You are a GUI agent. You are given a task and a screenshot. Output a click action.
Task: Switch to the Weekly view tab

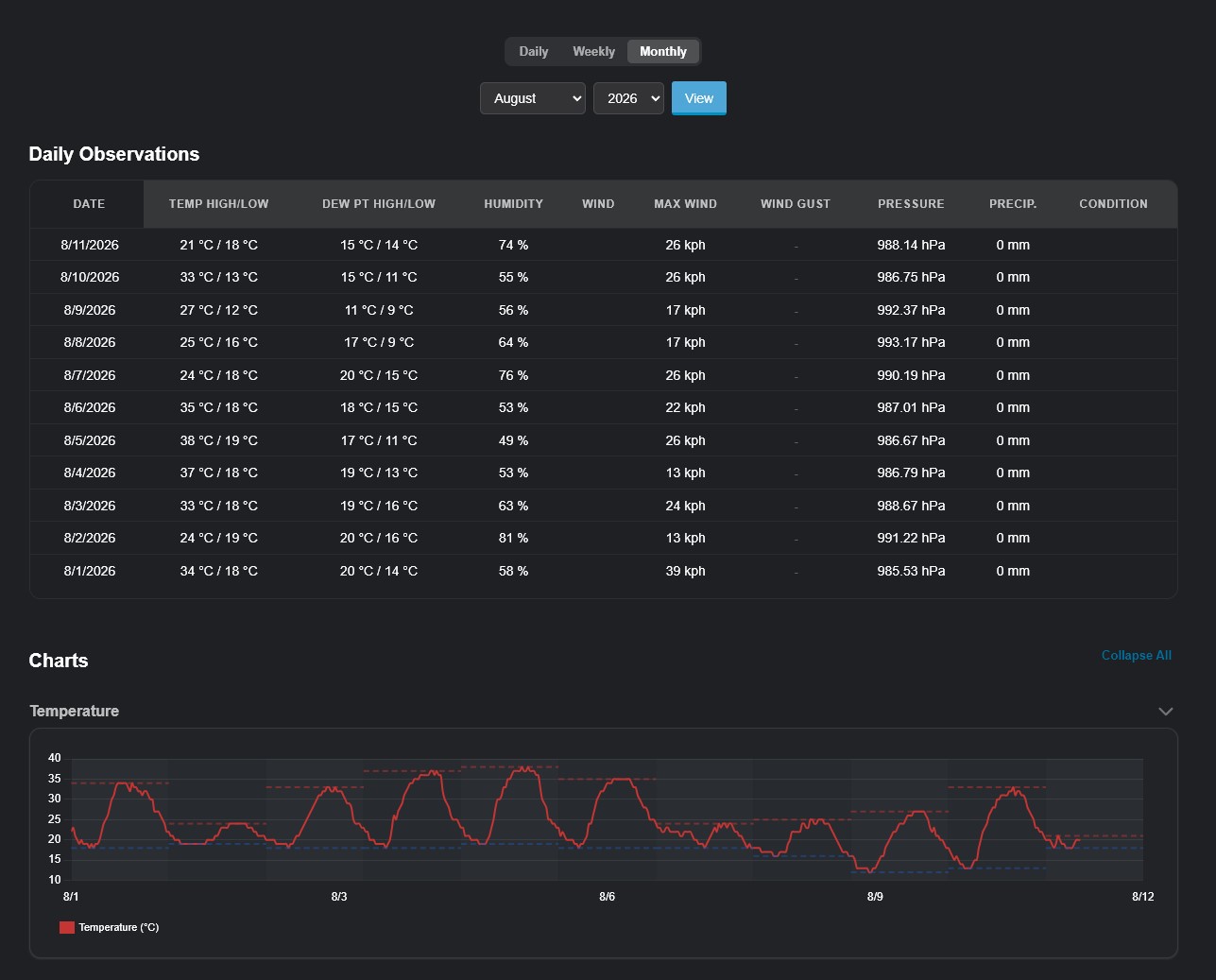593,51
